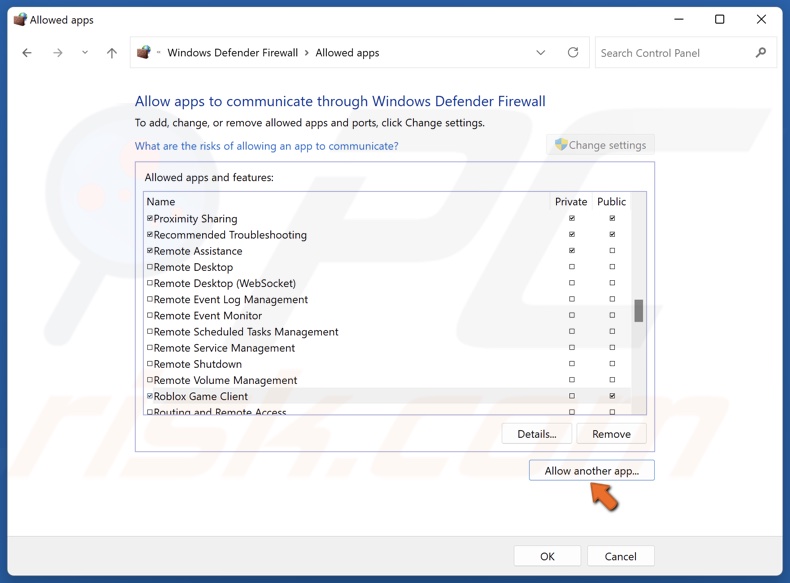The width and height of the screenshot is (790, 583).
Task: Open the breadcrumb chevron after Windows Defender Firewall
Action: click(307, 53)
